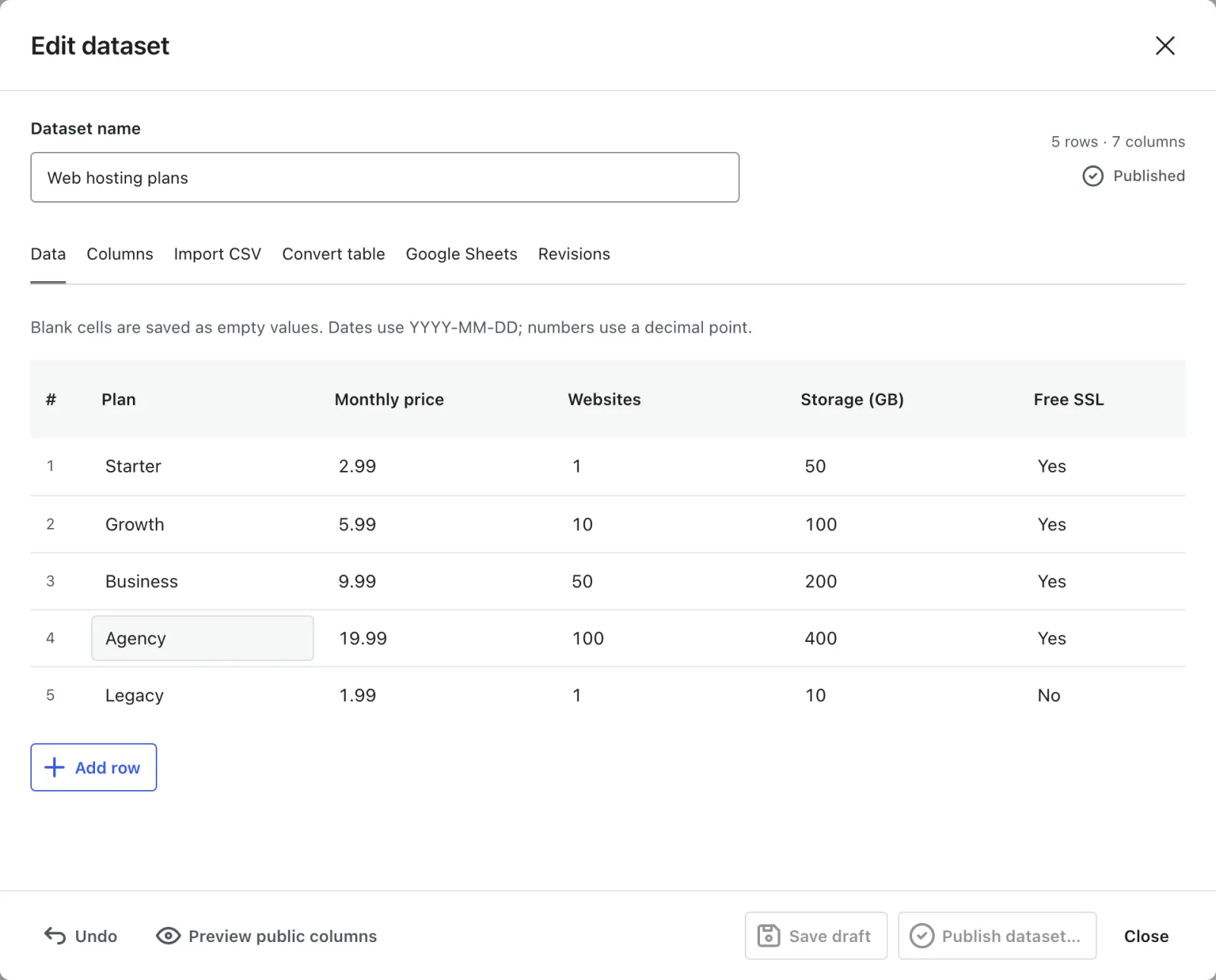Click the Publish dataset check icon
Screen dimensions: 1216x980
pos(922,936)
